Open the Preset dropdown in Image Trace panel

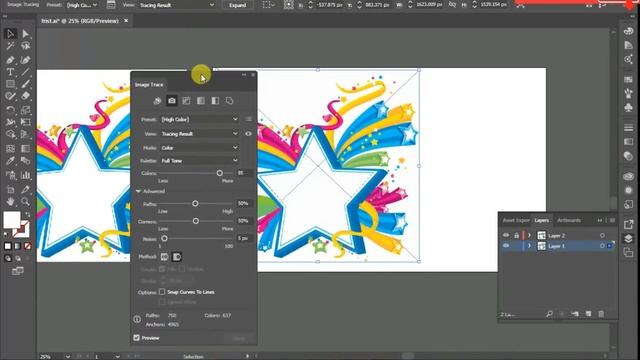click(x=200, y=119)
